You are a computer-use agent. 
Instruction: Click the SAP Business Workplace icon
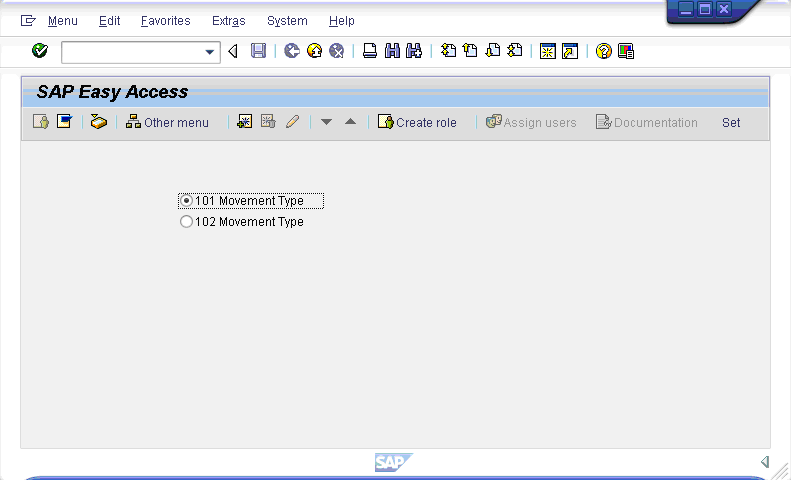click(98, 122)
